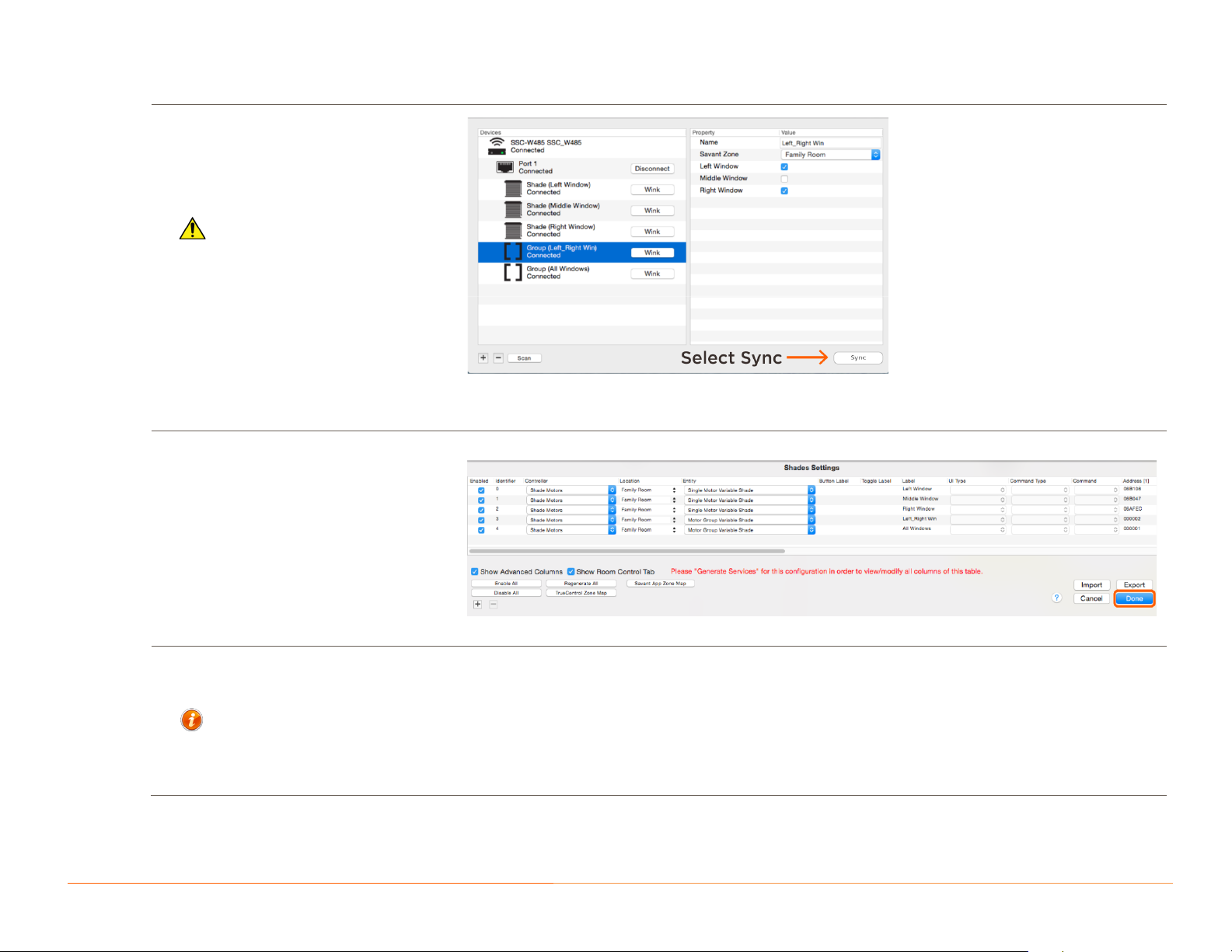
Task: Open Entity dropdown for Middle Window row
Action: (749, 500)
